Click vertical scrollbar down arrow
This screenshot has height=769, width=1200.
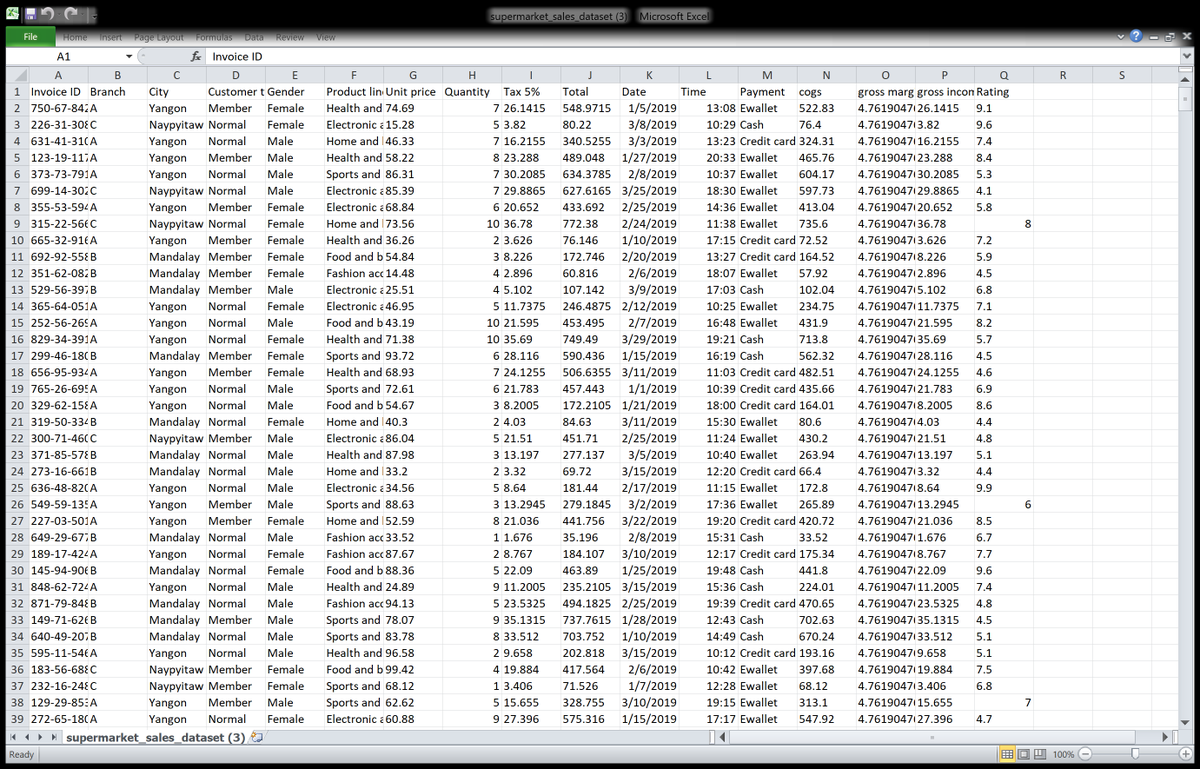(x=1185, y=721)
